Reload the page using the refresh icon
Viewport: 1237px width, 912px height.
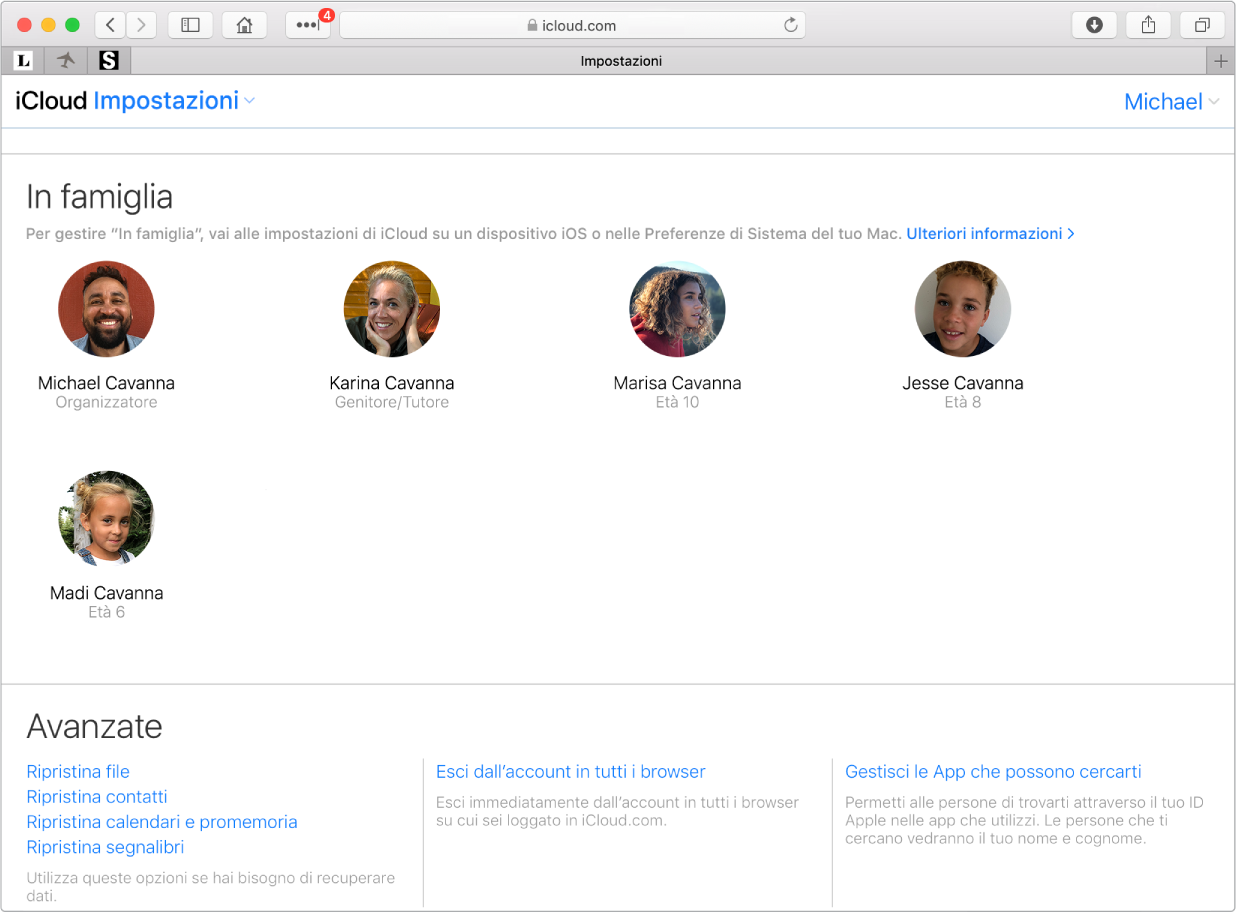790,25
